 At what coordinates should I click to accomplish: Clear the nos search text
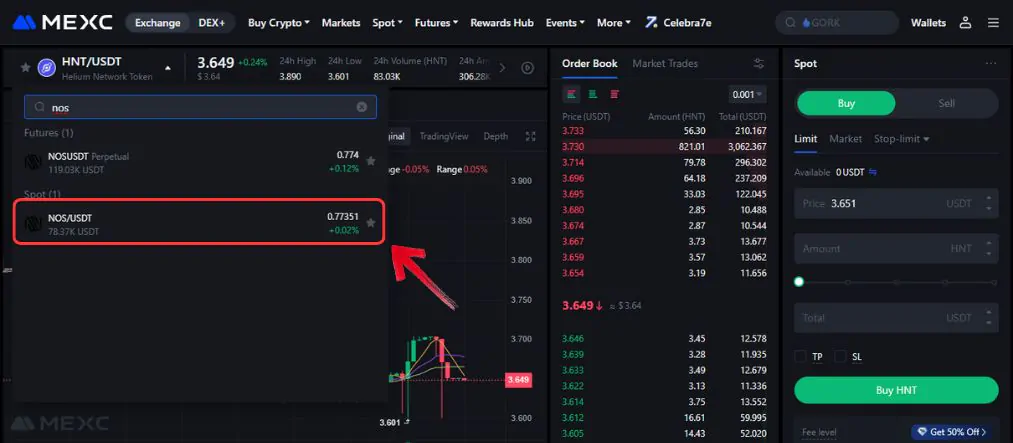tap(362, 107)
